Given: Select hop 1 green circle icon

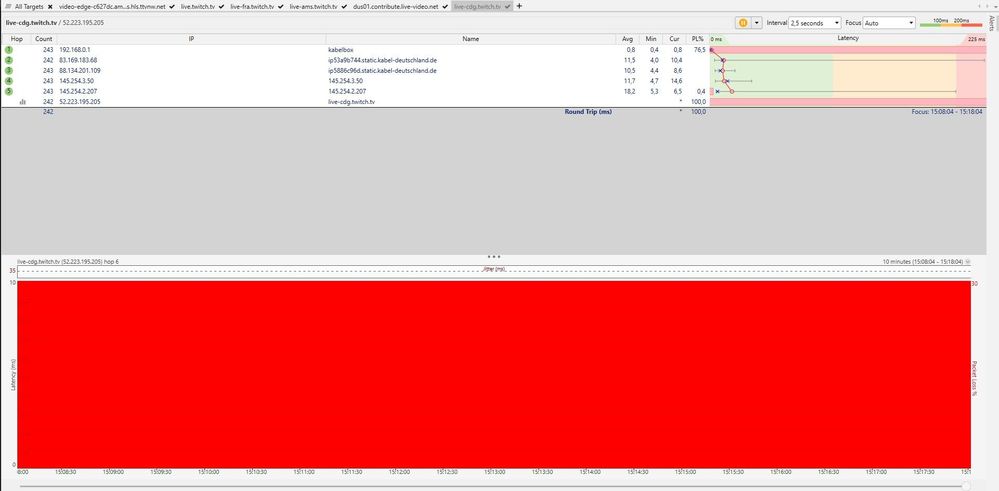Looking at the screenshot, I should (9, 50).
